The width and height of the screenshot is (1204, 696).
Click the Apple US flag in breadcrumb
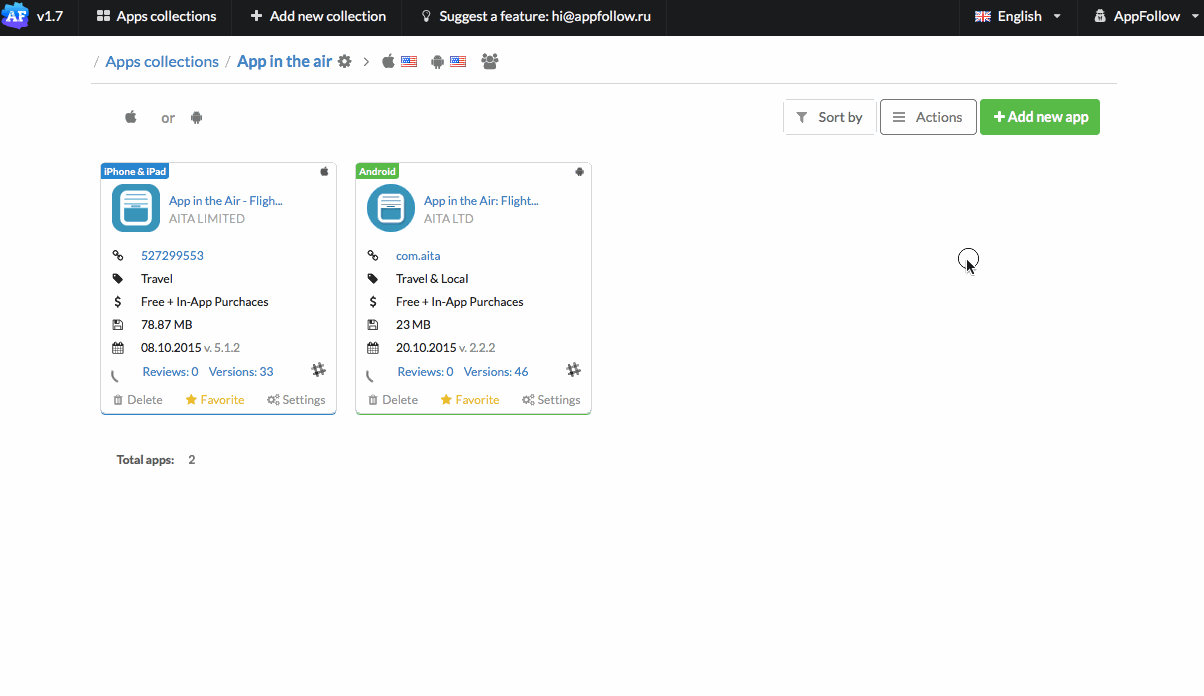pos(409,62)
